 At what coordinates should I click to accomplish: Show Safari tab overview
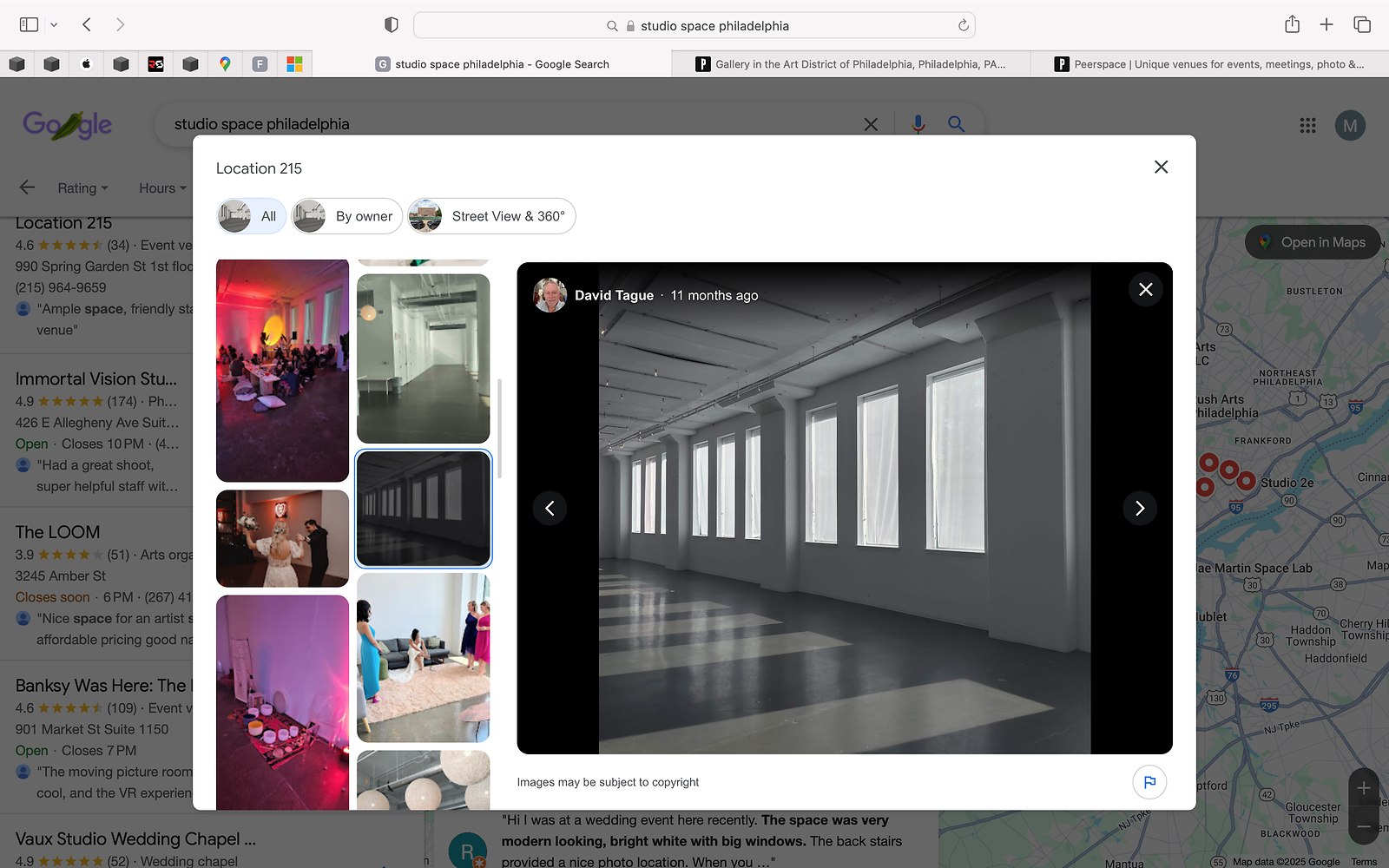(1362, 25)
